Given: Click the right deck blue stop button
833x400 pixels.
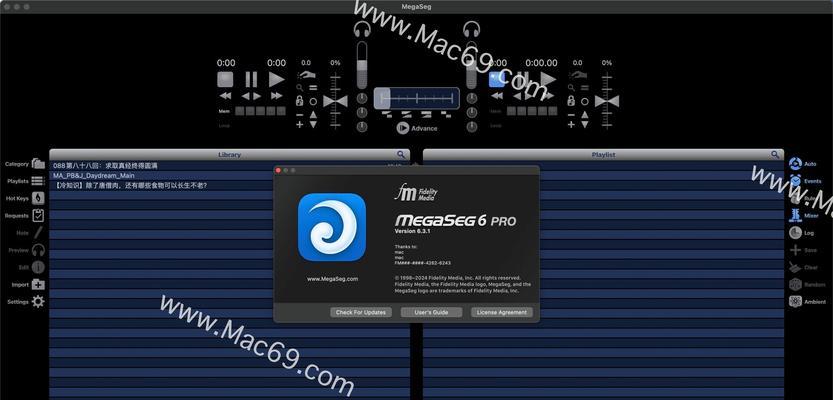Looking at the screenshot, I should [x=497, y=80].
